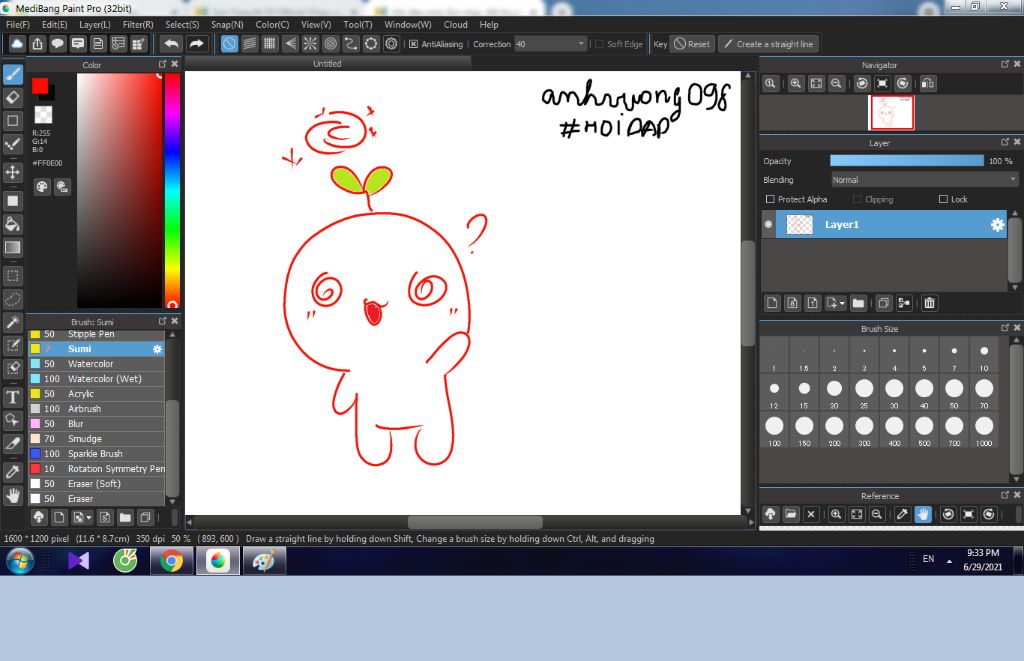Image resolution: width=1024 pixels, height=661 pixels.
Task: Select the Magic Wand tool
Action: pyautogui.click(x=13, y=322)
